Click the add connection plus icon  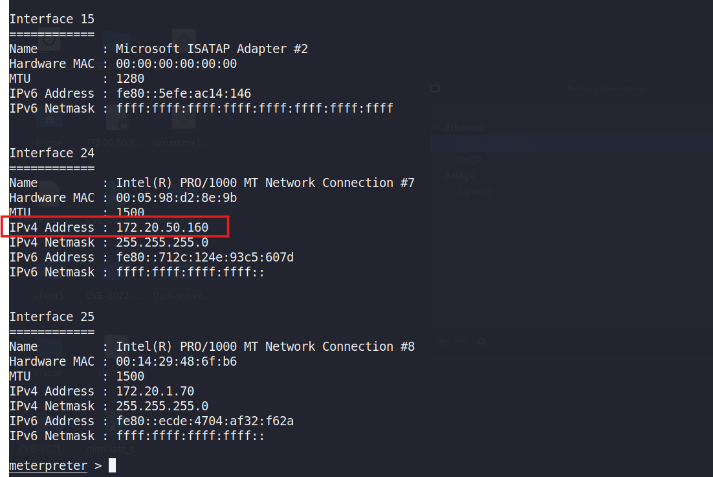pos(442,341)
